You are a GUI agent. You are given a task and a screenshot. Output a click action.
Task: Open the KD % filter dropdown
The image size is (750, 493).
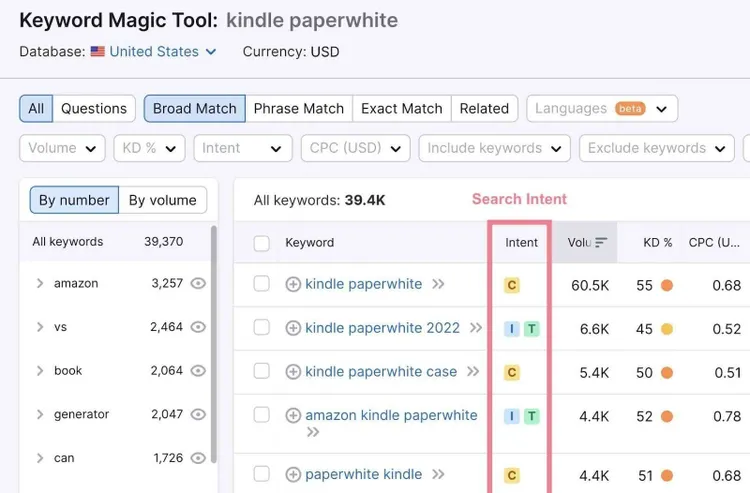[149, 148]
